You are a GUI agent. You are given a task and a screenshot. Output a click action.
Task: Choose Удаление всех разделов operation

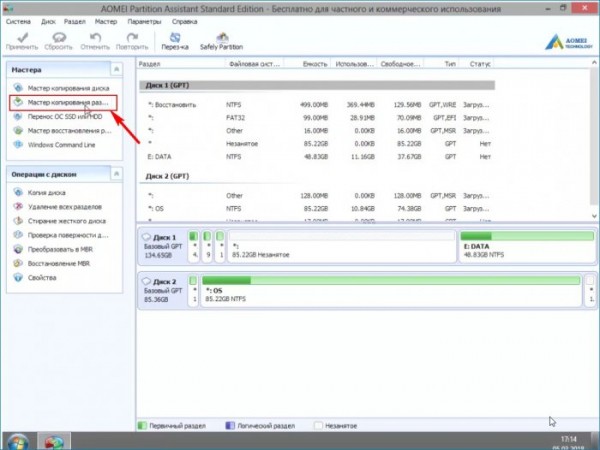pos(65,207)
